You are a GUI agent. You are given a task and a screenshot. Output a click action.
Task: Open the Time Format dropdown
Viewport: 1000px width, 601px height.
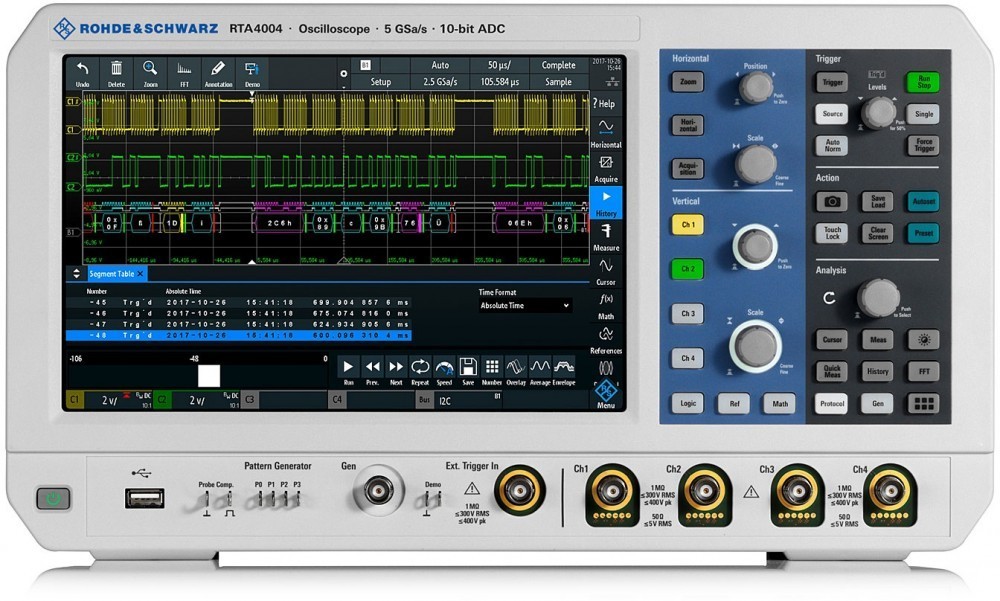click(x=524, y=306)
